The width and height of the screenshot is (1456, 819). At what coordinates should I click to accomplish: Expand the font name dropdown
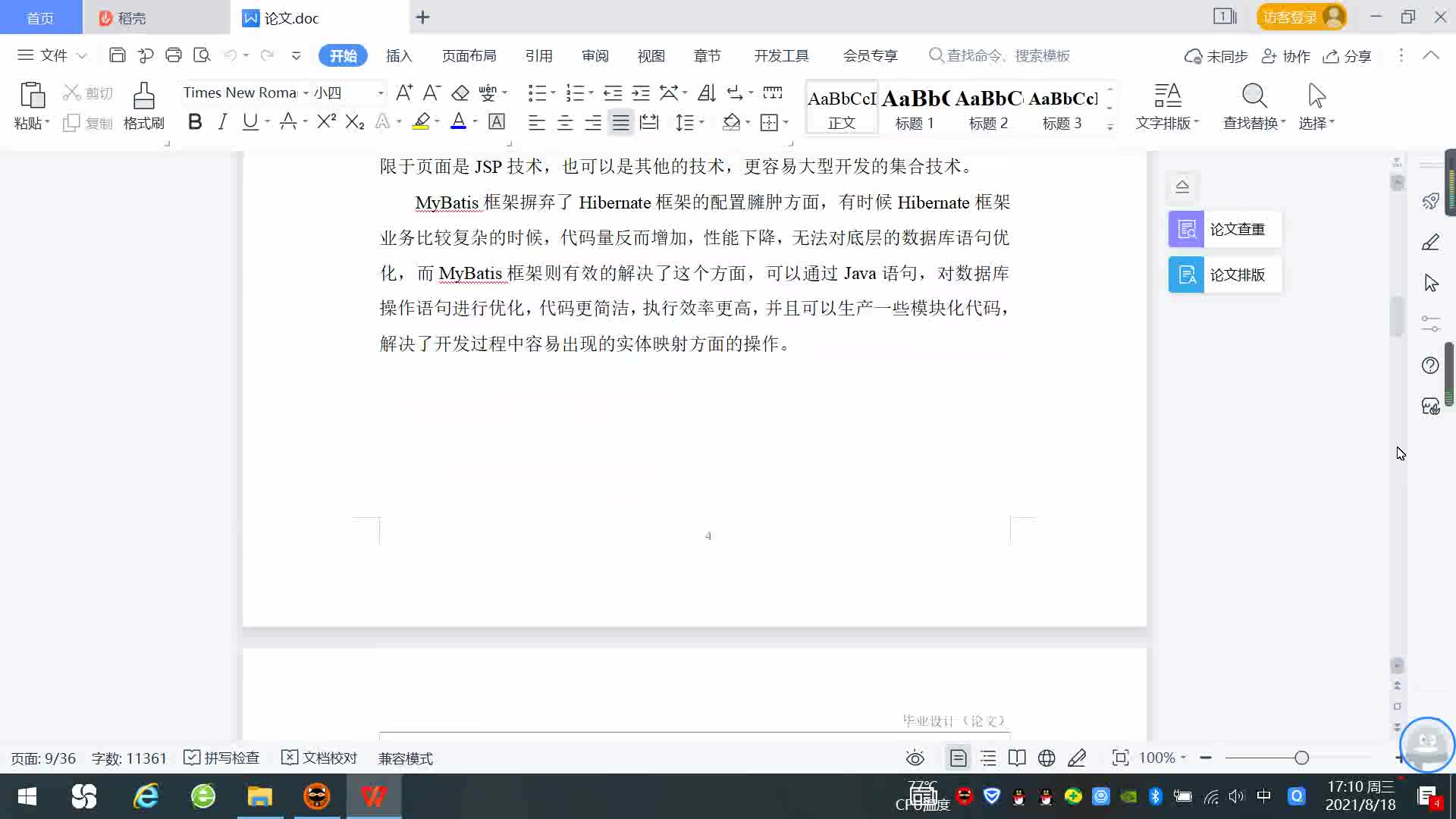tap(306, 93)
